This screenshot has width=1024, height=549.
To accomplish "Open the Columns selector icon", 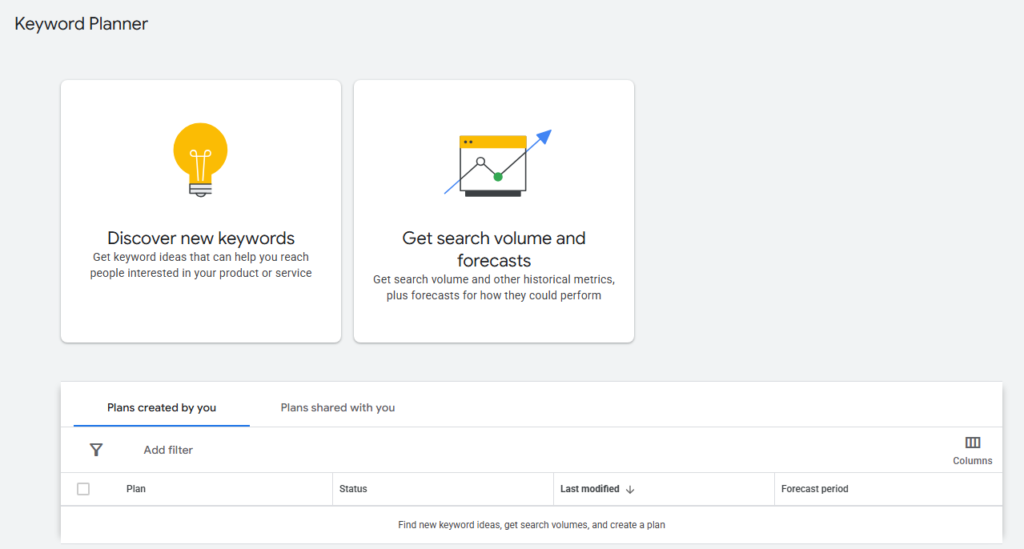I will tap(972, 443).
